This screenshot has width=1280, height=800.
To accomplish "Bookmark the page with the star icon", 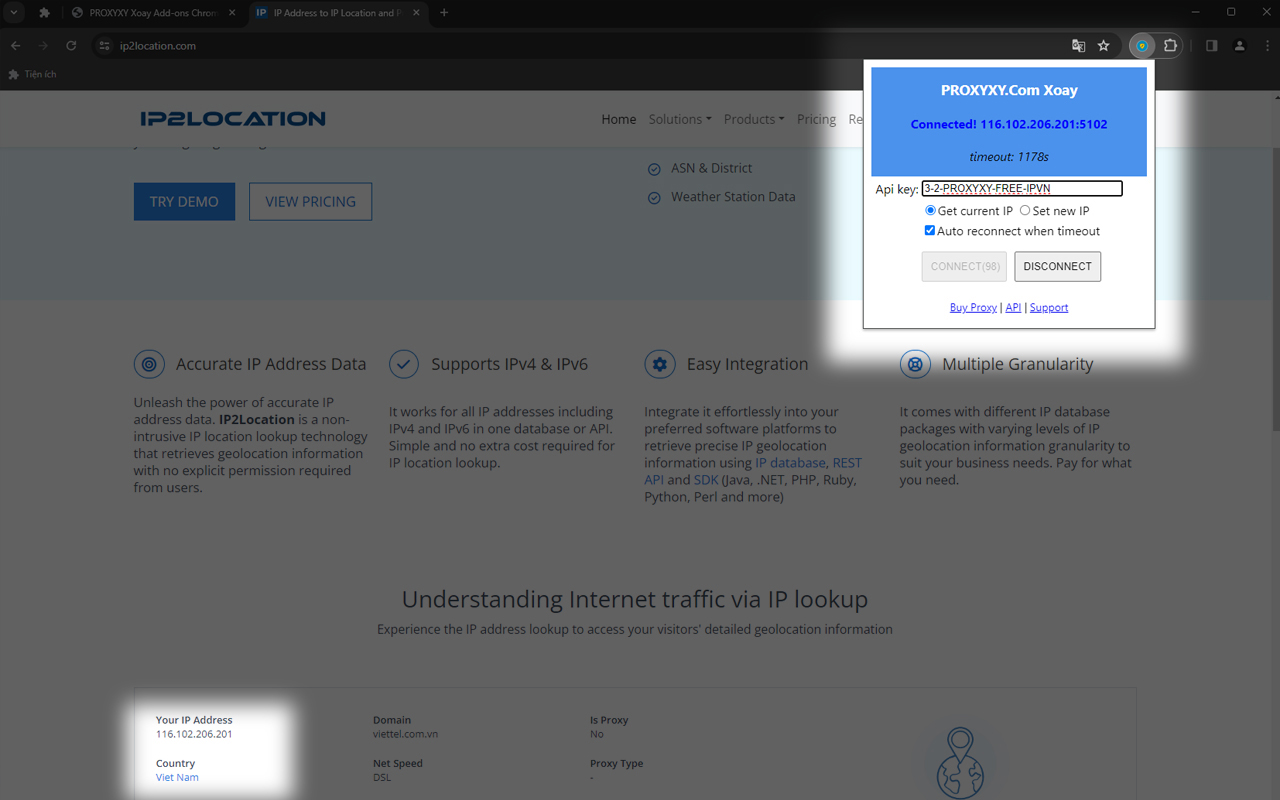I will point(1103,45).
